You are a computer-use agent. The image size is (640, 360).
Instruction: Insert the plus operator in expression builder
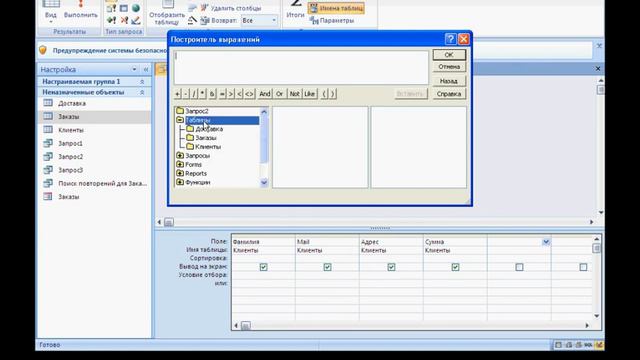[178, 94]
